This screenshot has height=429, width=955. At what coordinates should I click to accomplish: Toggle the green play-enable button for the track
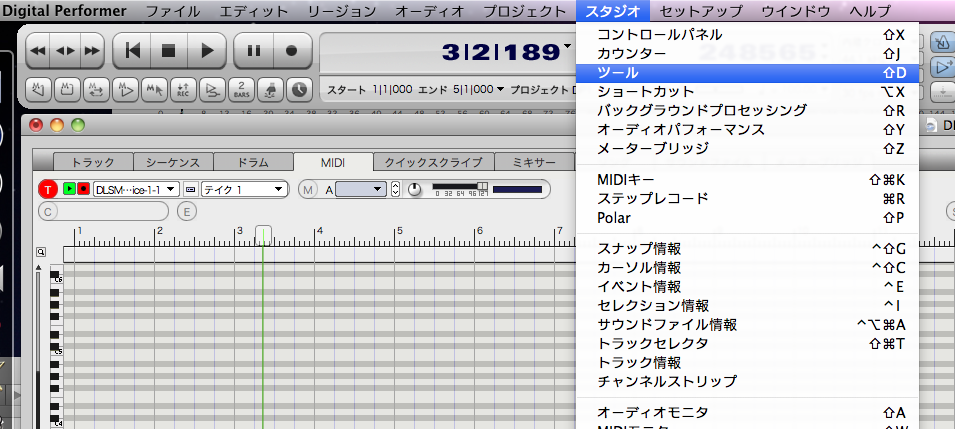click(x=69, y=189)
